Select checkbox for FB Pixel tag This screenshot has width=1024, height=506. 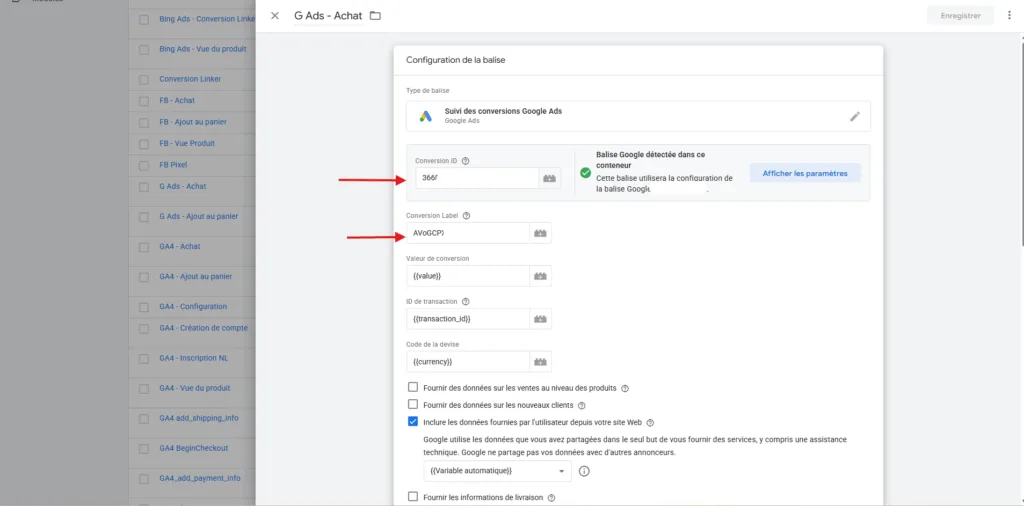point(144,165)
